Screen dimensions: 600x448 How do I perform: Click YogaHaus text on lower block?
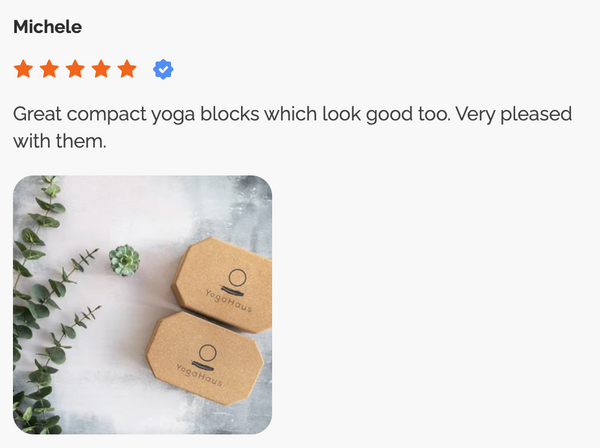tap(199, 375)
